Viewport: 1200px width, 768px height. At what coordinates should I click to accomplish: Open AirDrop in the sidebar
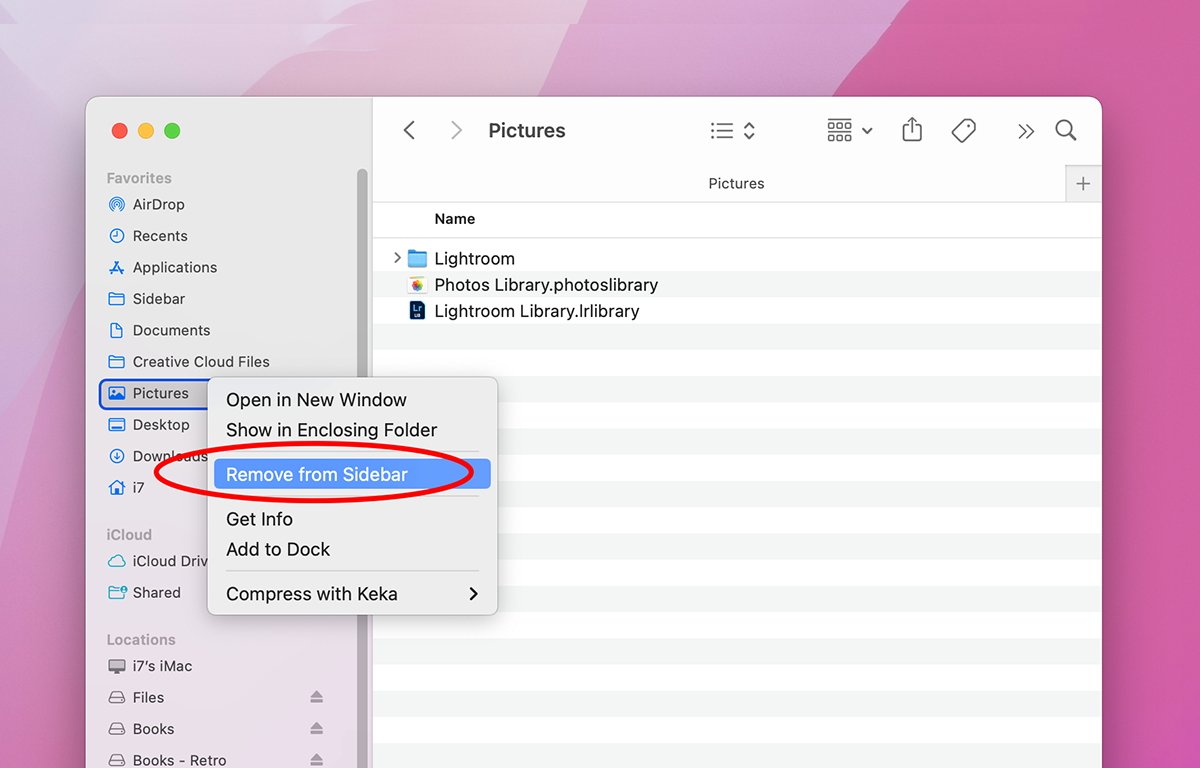tap(158, 204)
